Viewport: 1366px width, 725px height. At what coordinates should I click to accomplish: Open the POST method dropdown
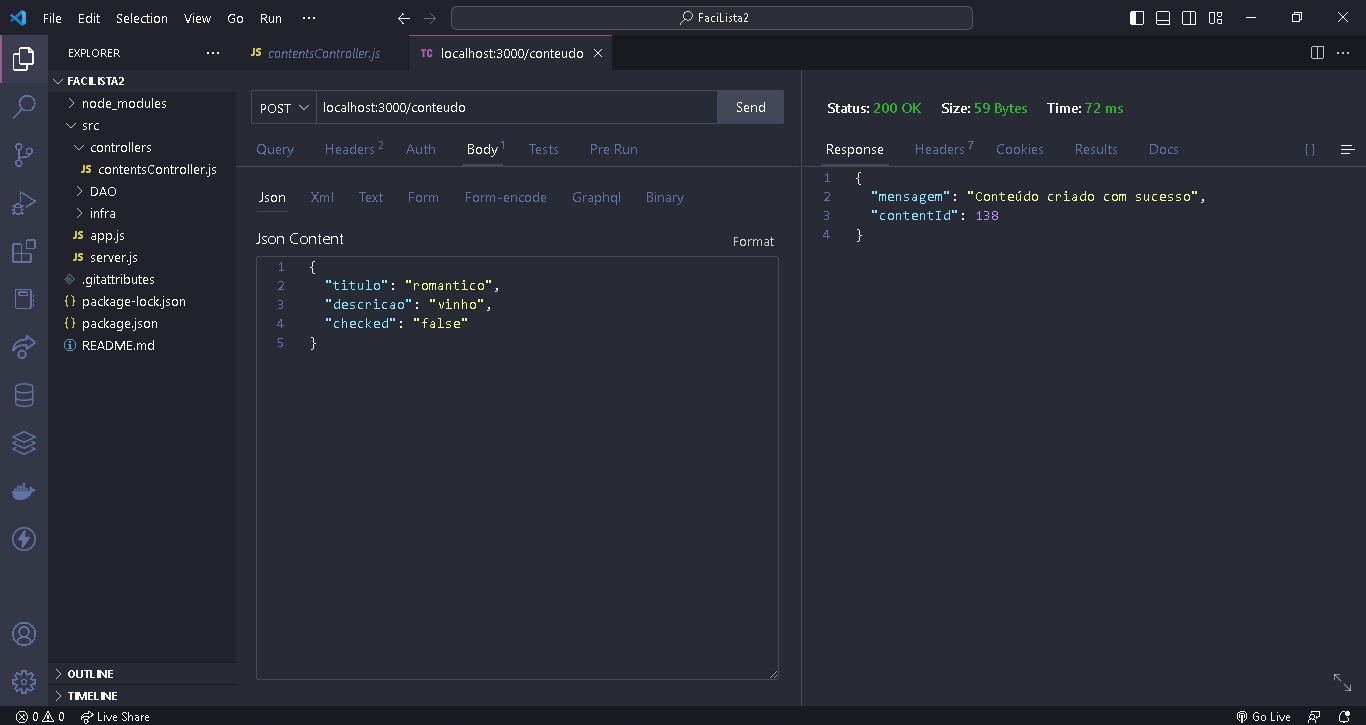(284, 108)
